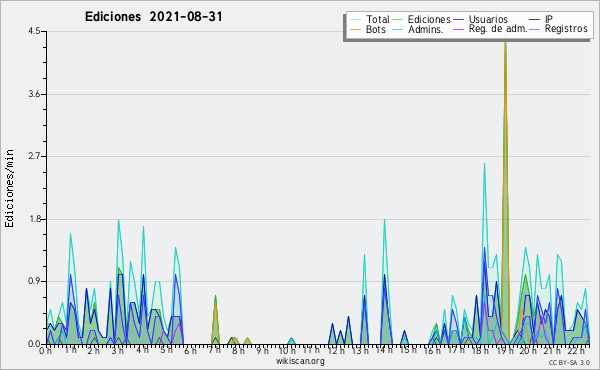Click the 4.5 y-axis value
600x370 pixels.
tap(34, 31)
